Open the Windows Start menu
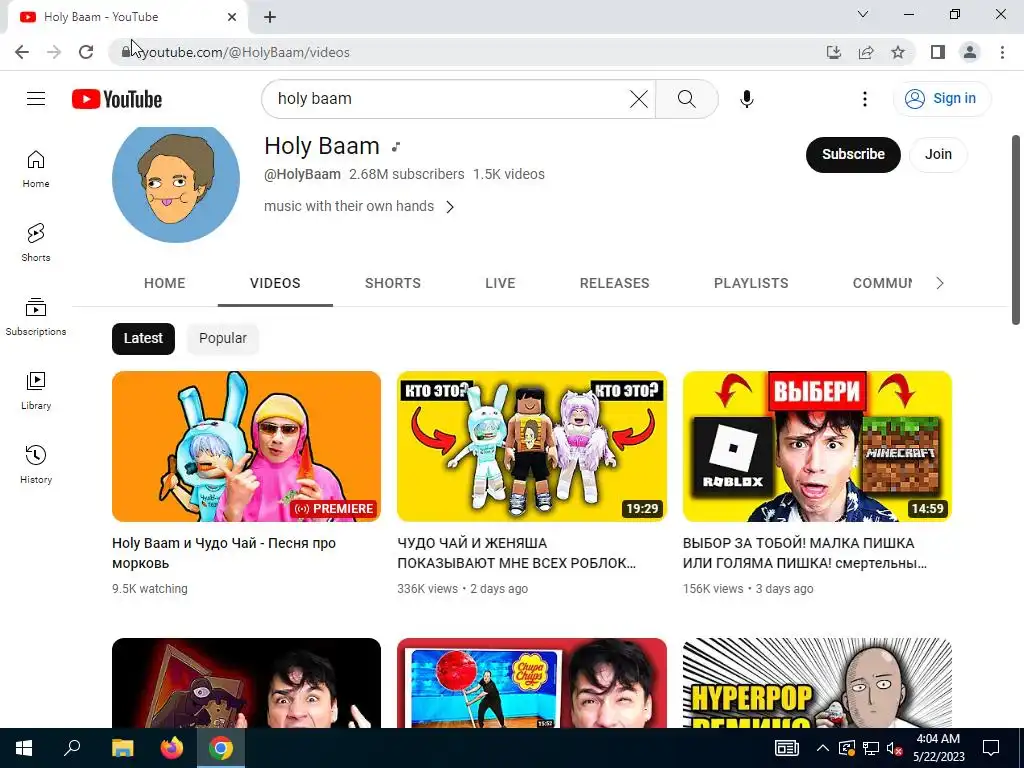 pyautogui.click(x=24, y=748)
